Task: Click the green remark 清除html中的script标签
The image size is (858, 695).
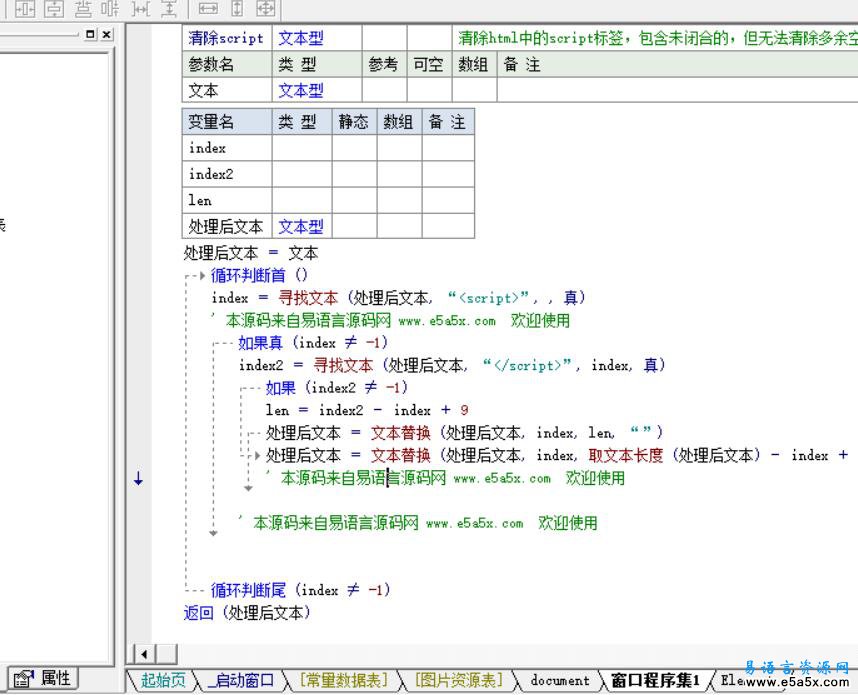Action: click(x=657, y=38)
